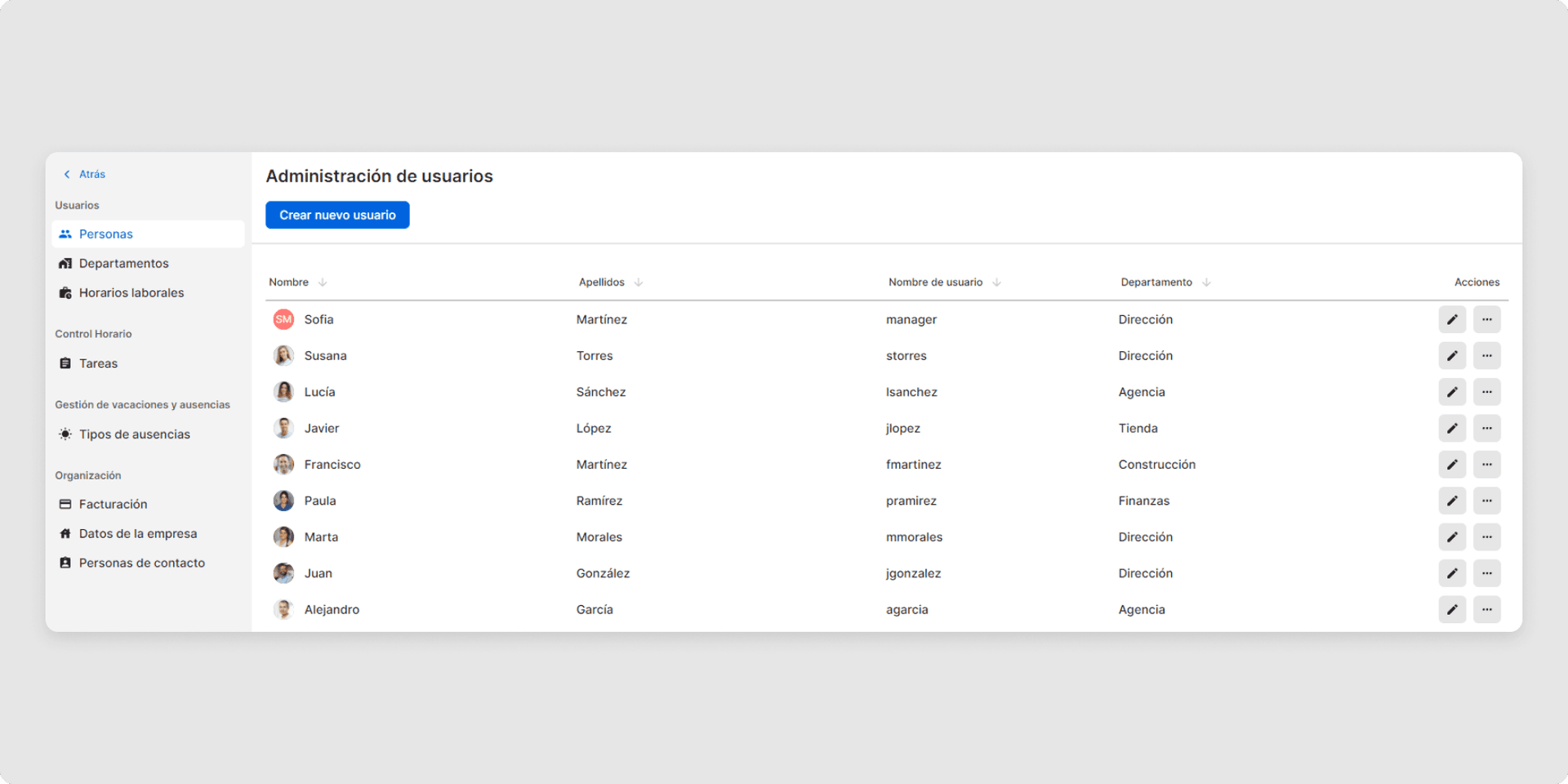This screenshot has width=1568, height=784.
Task: Open three-dot menu for Paula Ramírez
Action: coord(1486,501)
